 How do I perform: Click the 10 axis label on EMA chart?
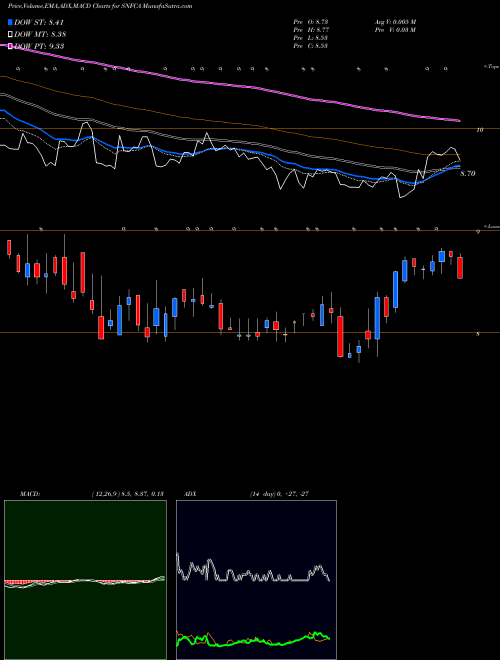[x=479, y=130]
